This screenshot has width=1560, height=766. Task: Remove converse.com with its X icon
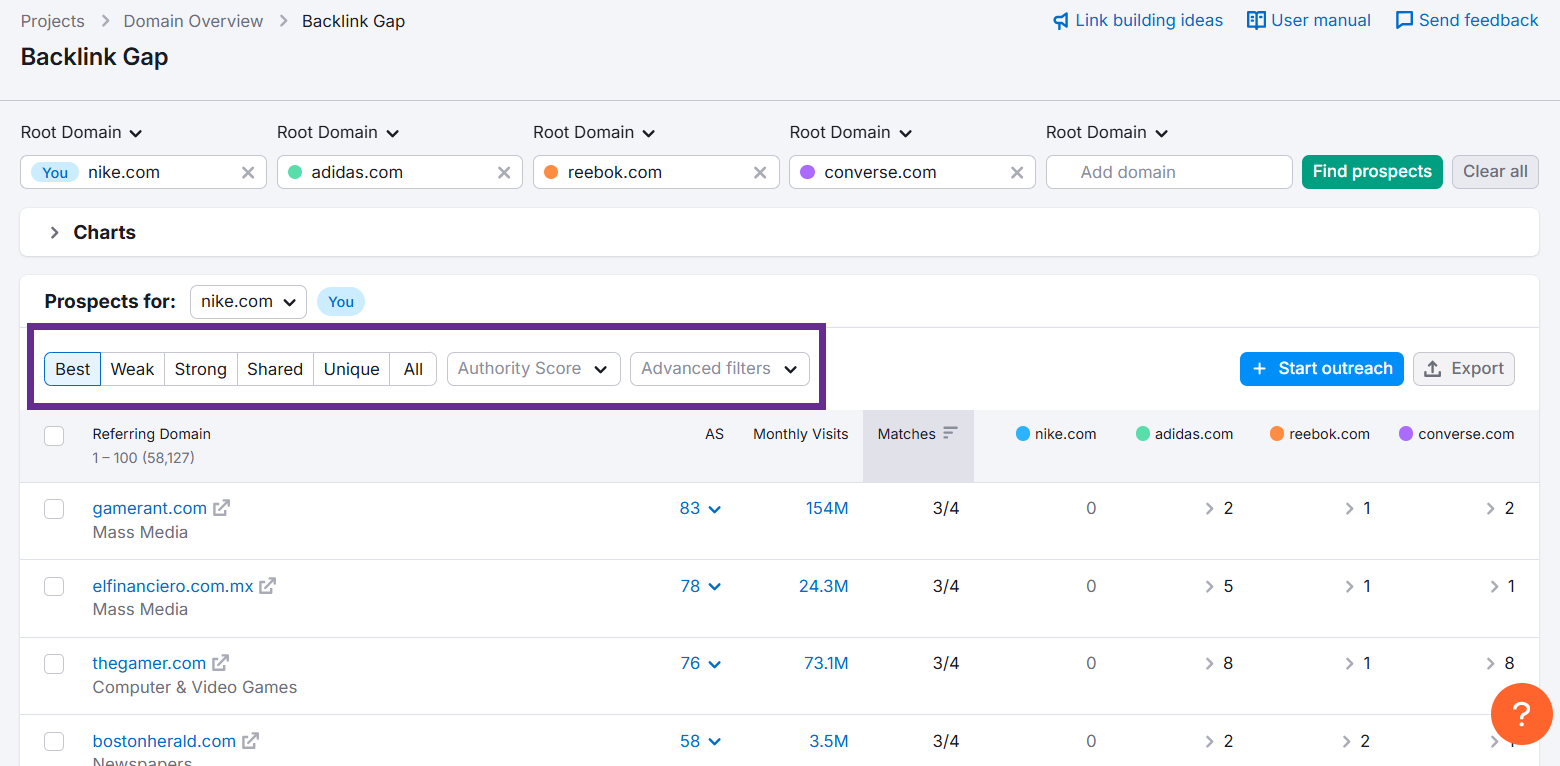pyautogui.click(x=1017, y=172)
